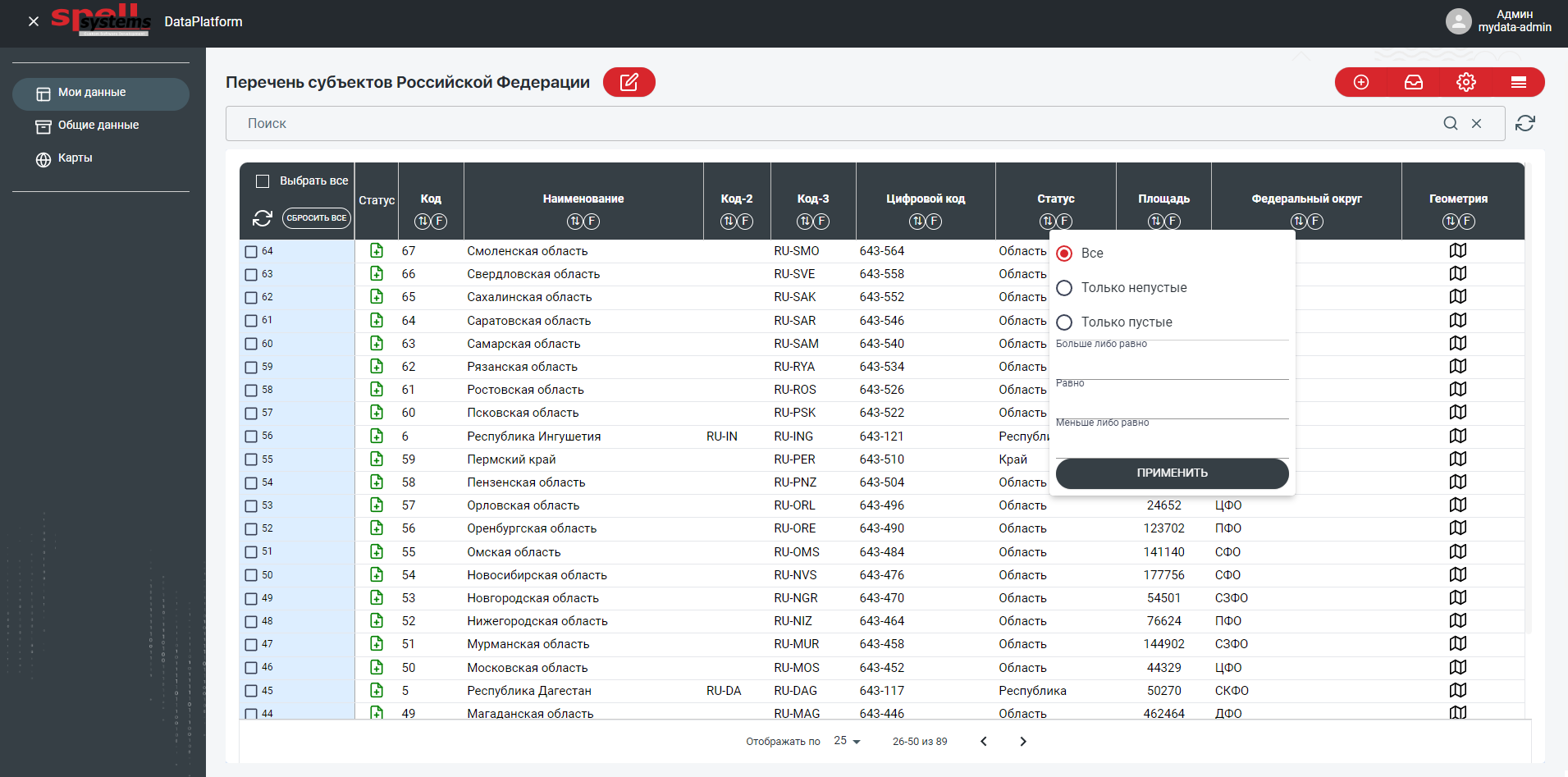Open Общие данные in the sidebar

[101, 126]
